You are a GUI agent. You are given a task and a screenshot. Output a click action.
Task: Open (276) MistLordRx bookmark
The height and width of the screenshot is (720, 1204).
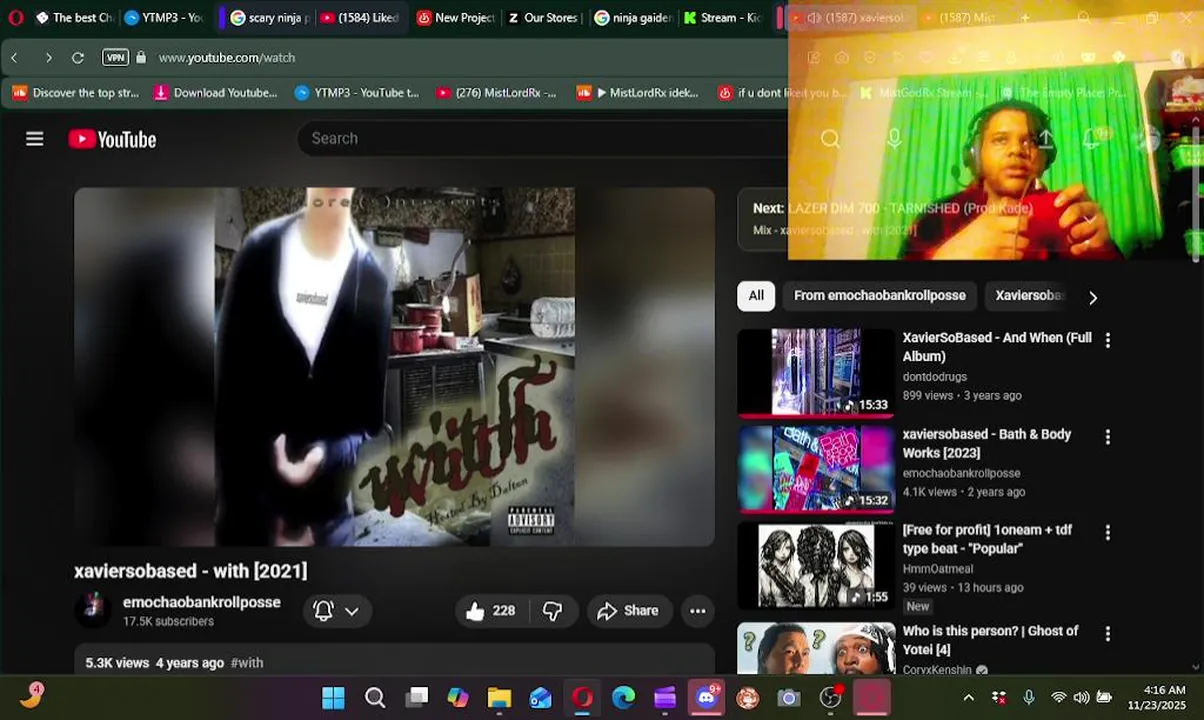coord(496,93)
